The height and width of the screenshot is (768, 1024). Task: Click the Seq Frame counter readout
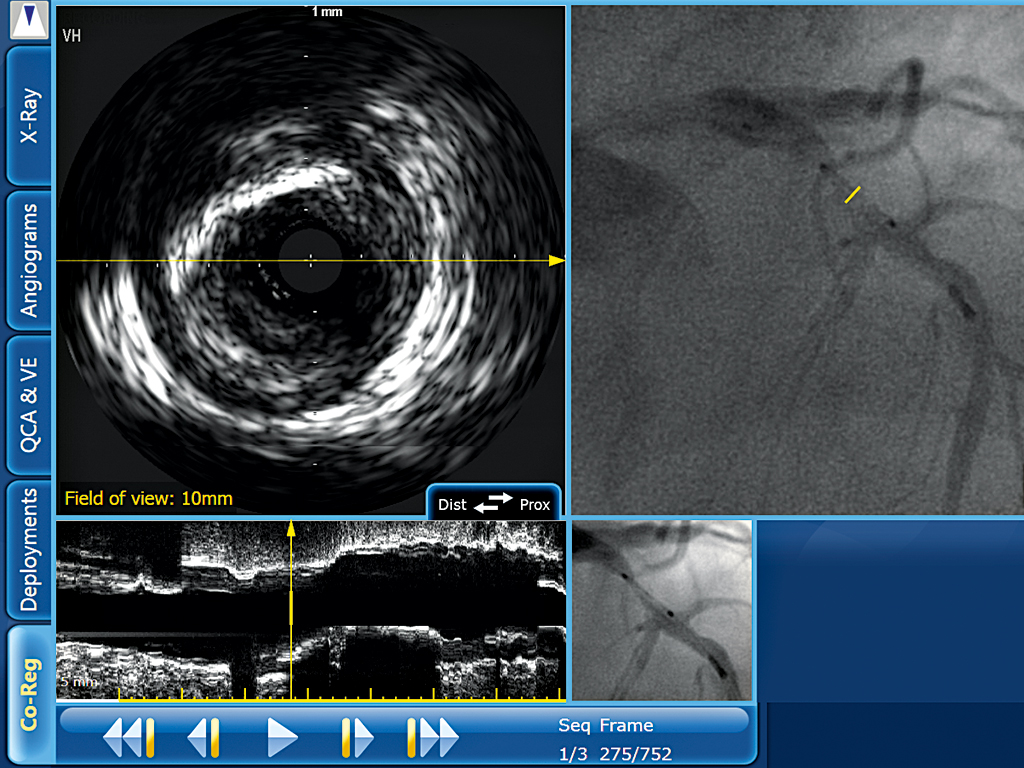(614, 739)
